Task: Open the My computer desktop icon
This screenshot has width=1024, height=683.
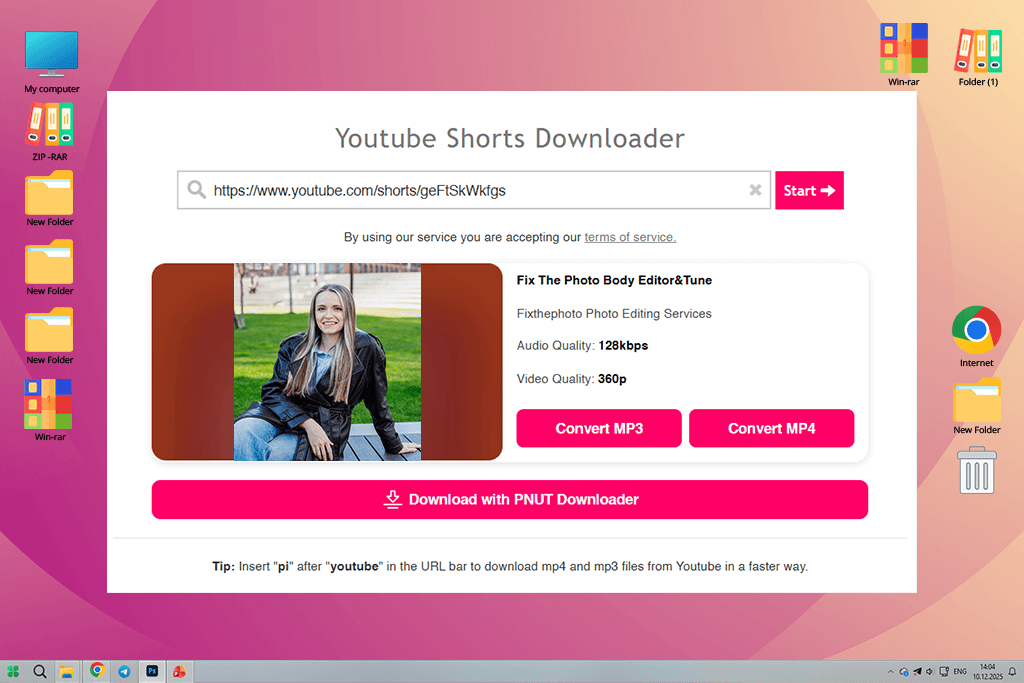Action: click(x=51, y=61)
